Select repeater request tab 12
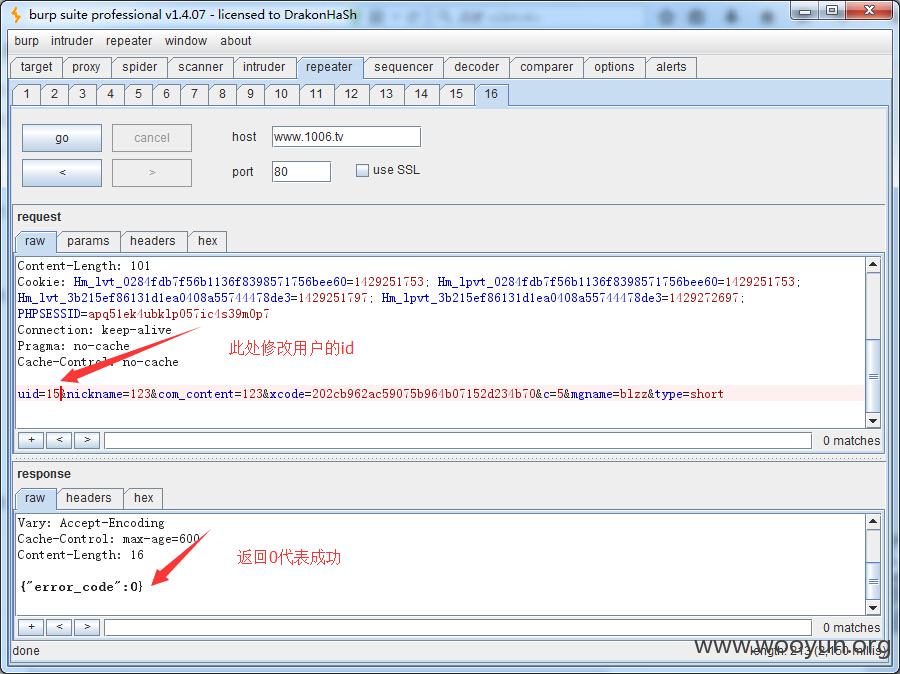The image size is (900, 674). pos(351,94)
